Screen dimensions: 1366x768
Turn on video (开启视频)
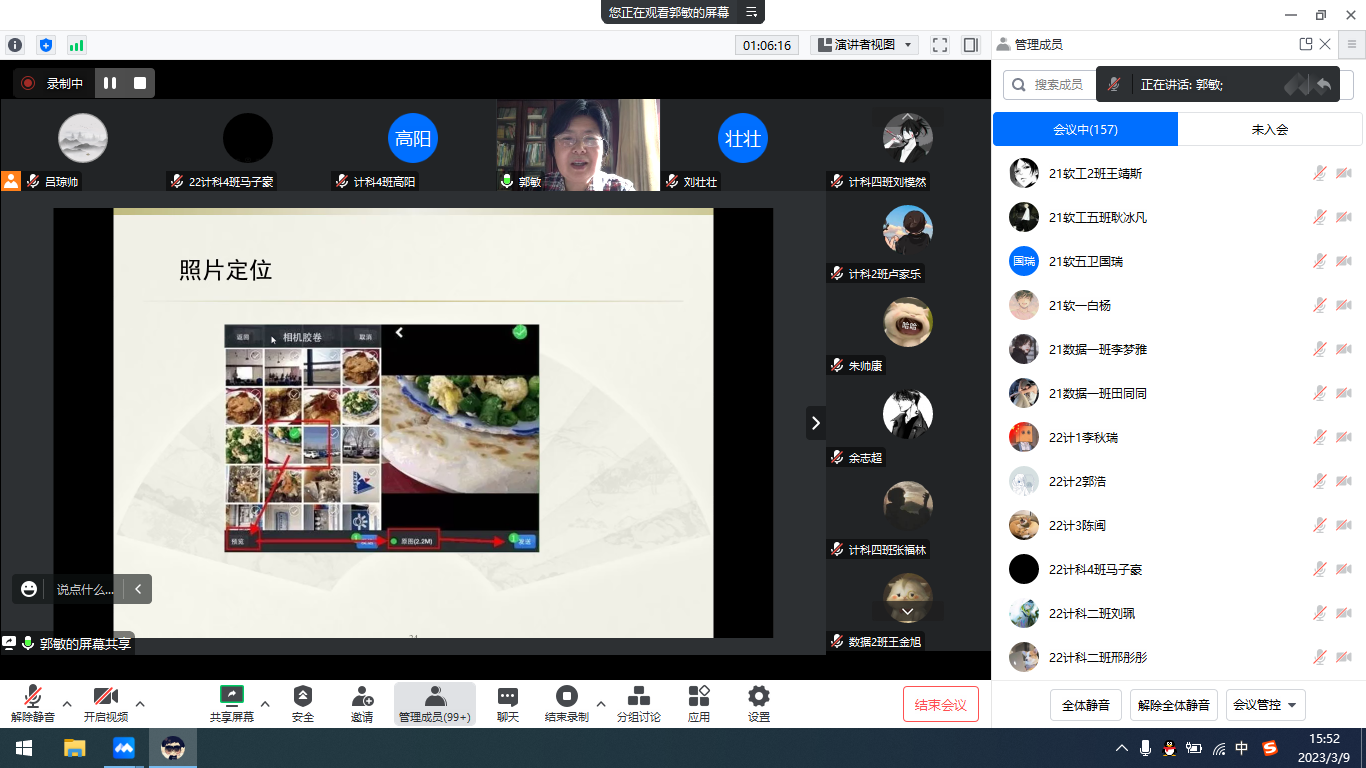tap(105, 703)
